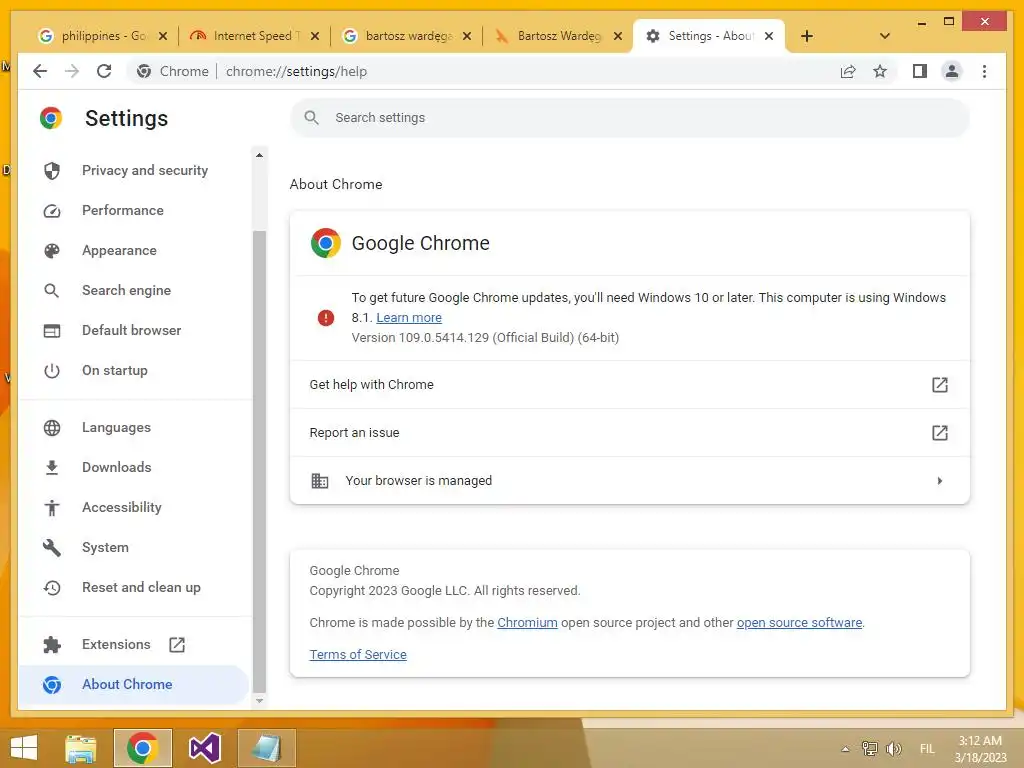This screenshot has width=1024, height=768.
Task: Open Get help with Chrome
Action: click(x=630, y=385)
